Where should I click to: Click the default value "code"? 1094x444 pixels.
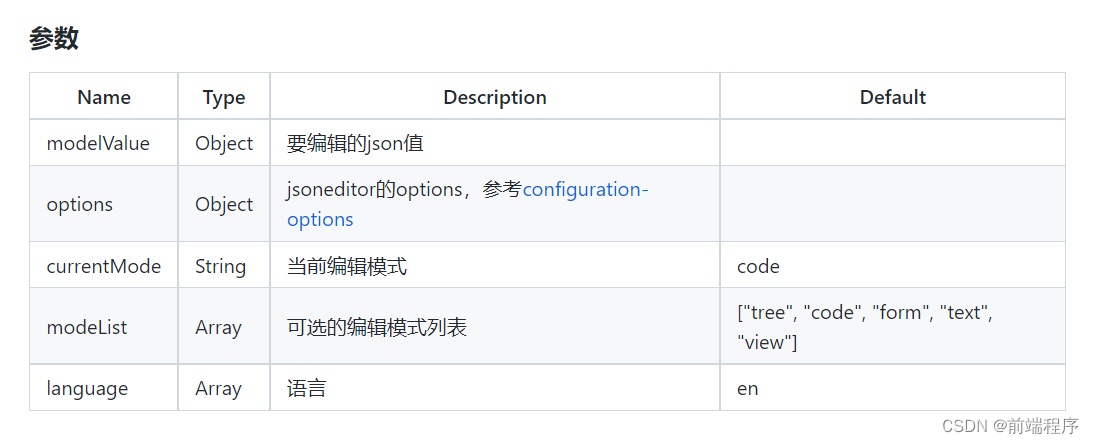[758, 266]
